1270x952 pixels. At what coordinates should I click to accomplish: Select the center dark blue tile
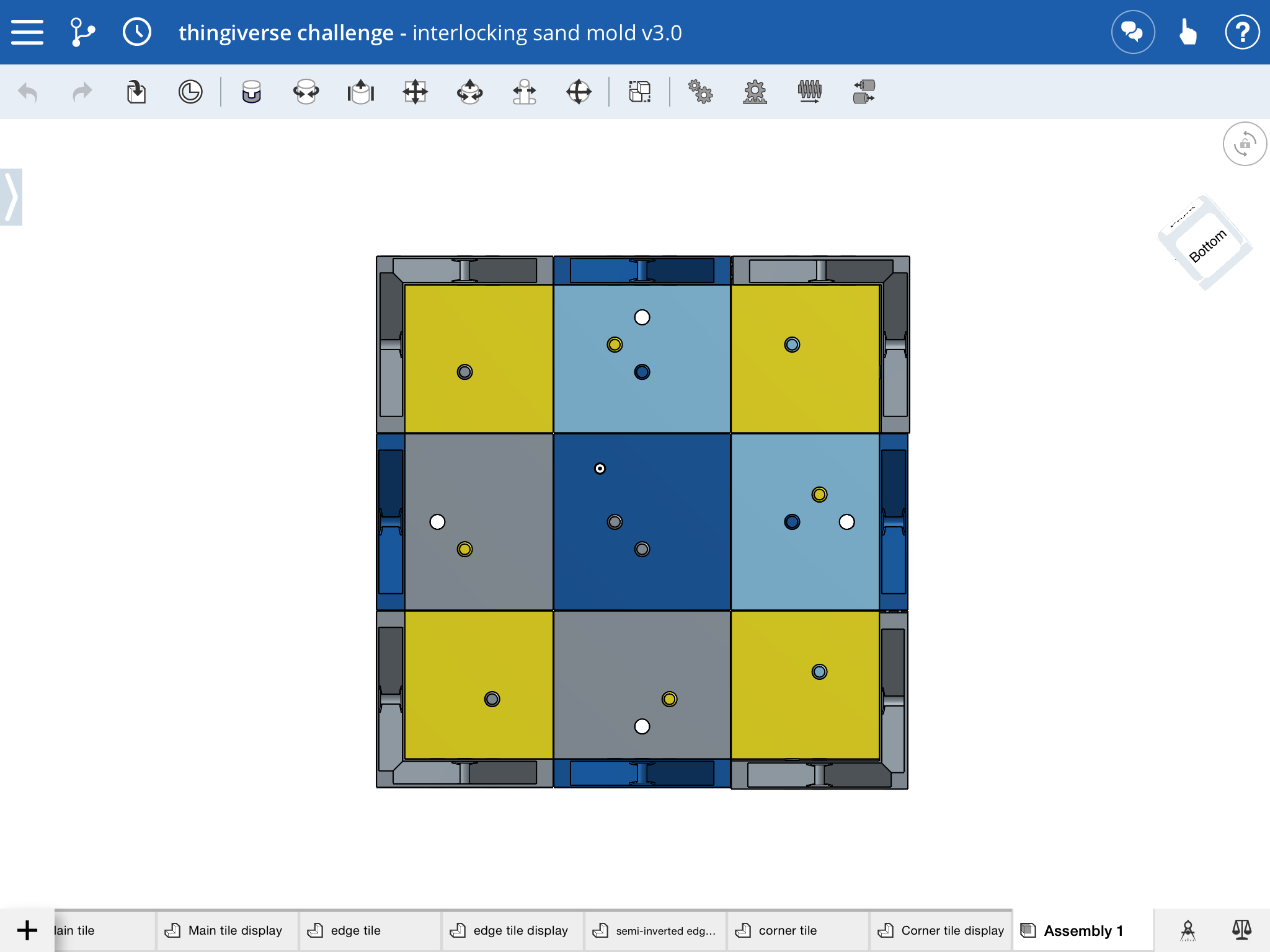pyautogui.click(x=642, y=522)
